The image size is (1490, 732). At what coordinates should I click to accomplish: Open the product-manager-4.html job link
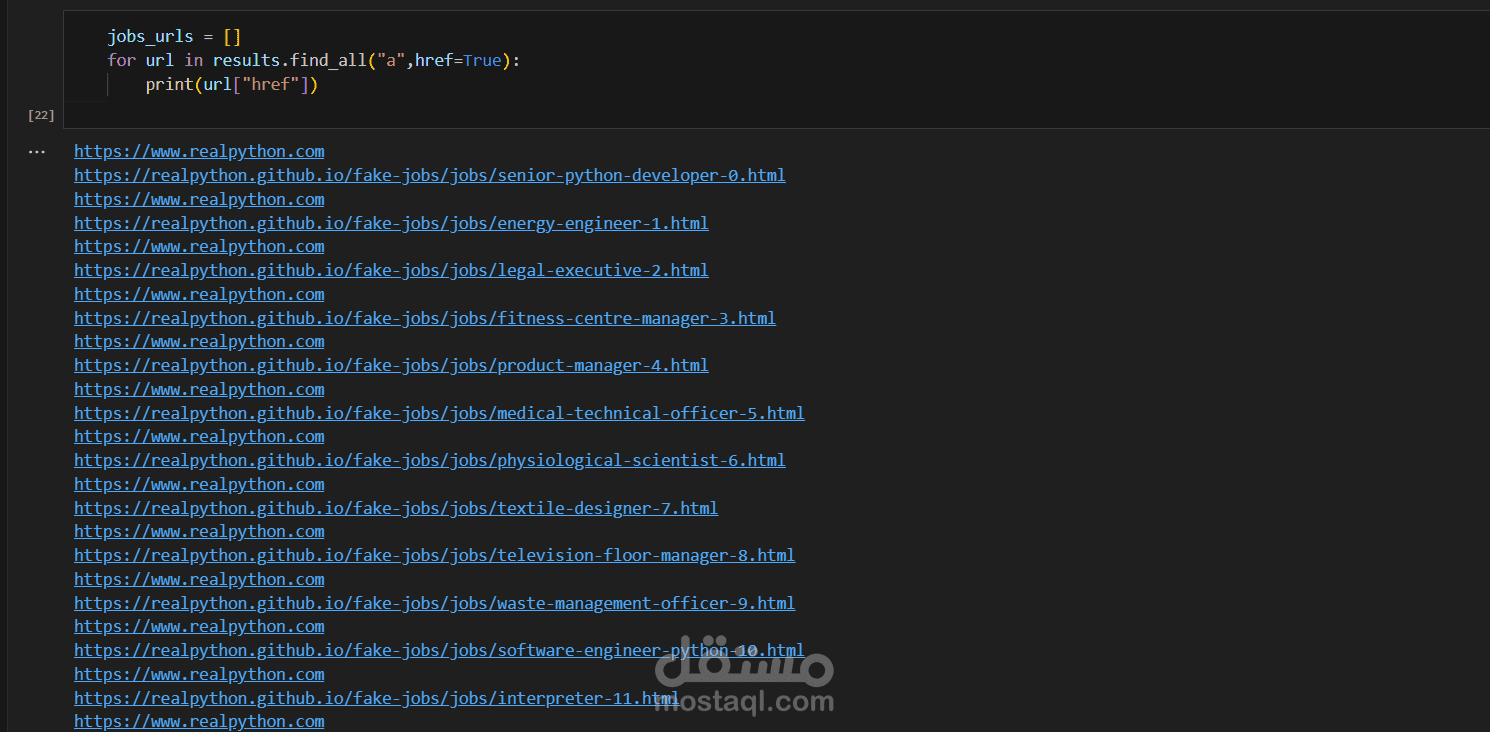[391, 366]
